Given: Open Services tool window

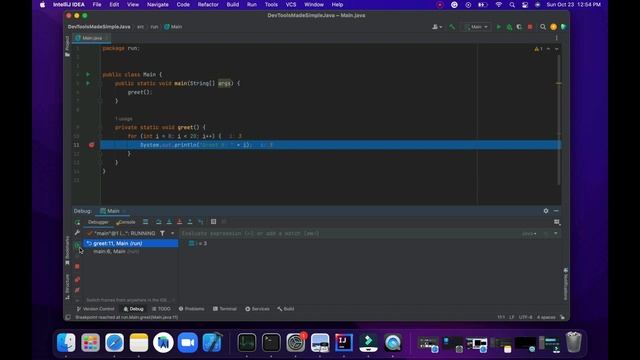Looking at the screenshot, I should point(257,309).
